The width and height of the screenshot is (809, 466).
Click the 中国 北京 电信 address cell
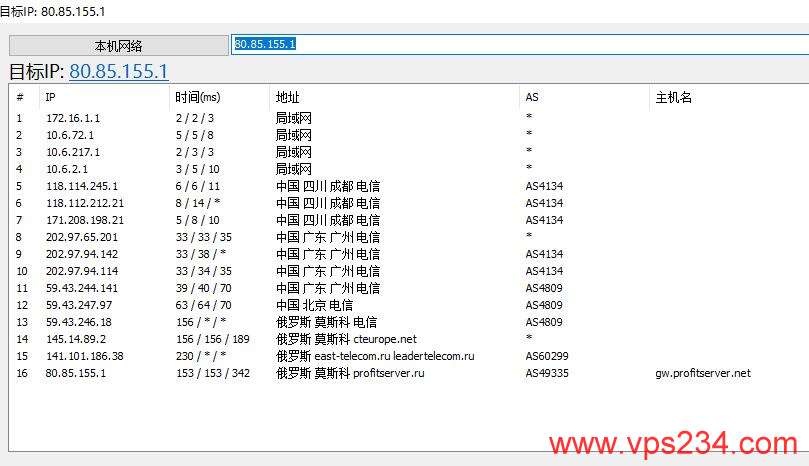click(x=314, y=305)
